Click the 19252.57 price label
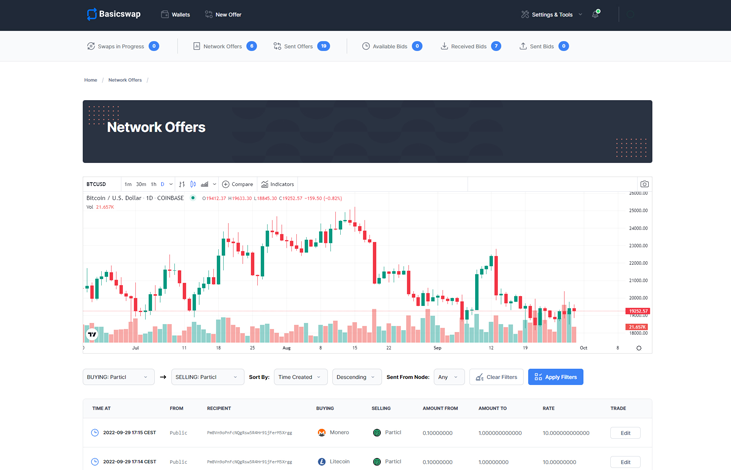 [637, 311]
